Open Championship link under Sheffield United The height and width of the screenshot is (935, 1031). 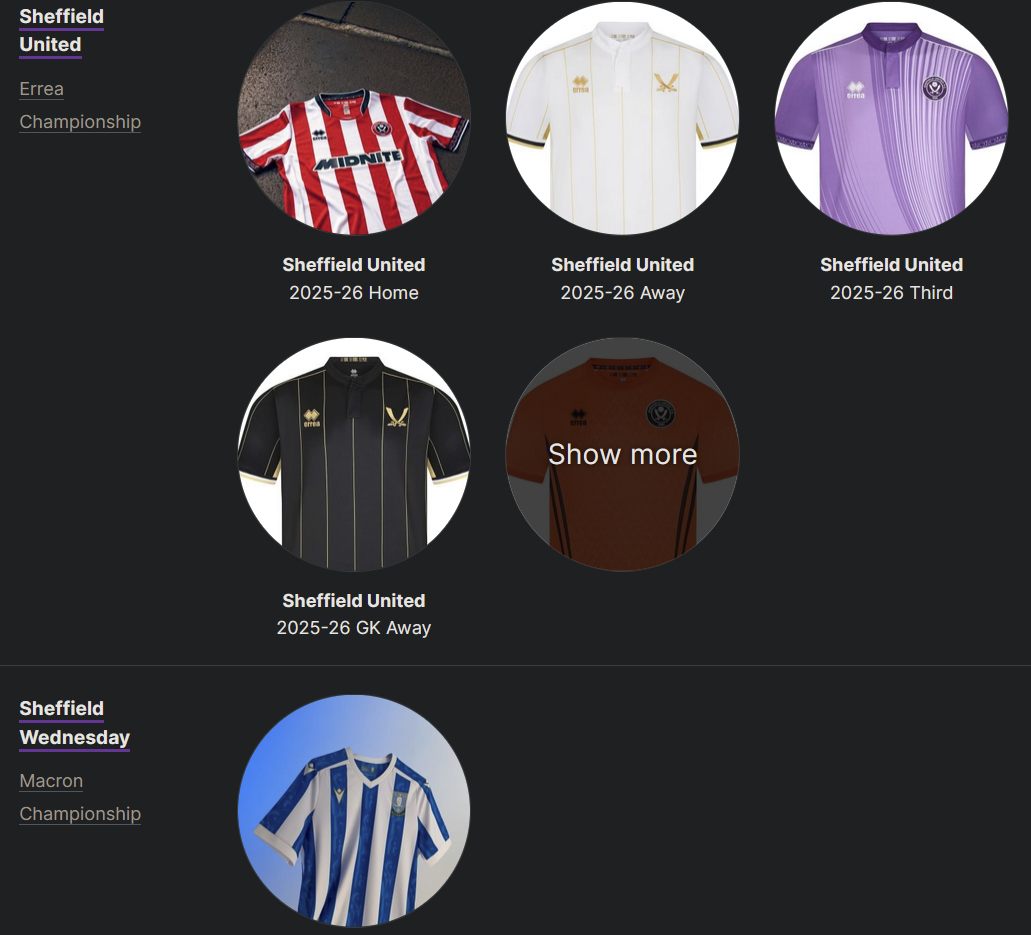80,122
